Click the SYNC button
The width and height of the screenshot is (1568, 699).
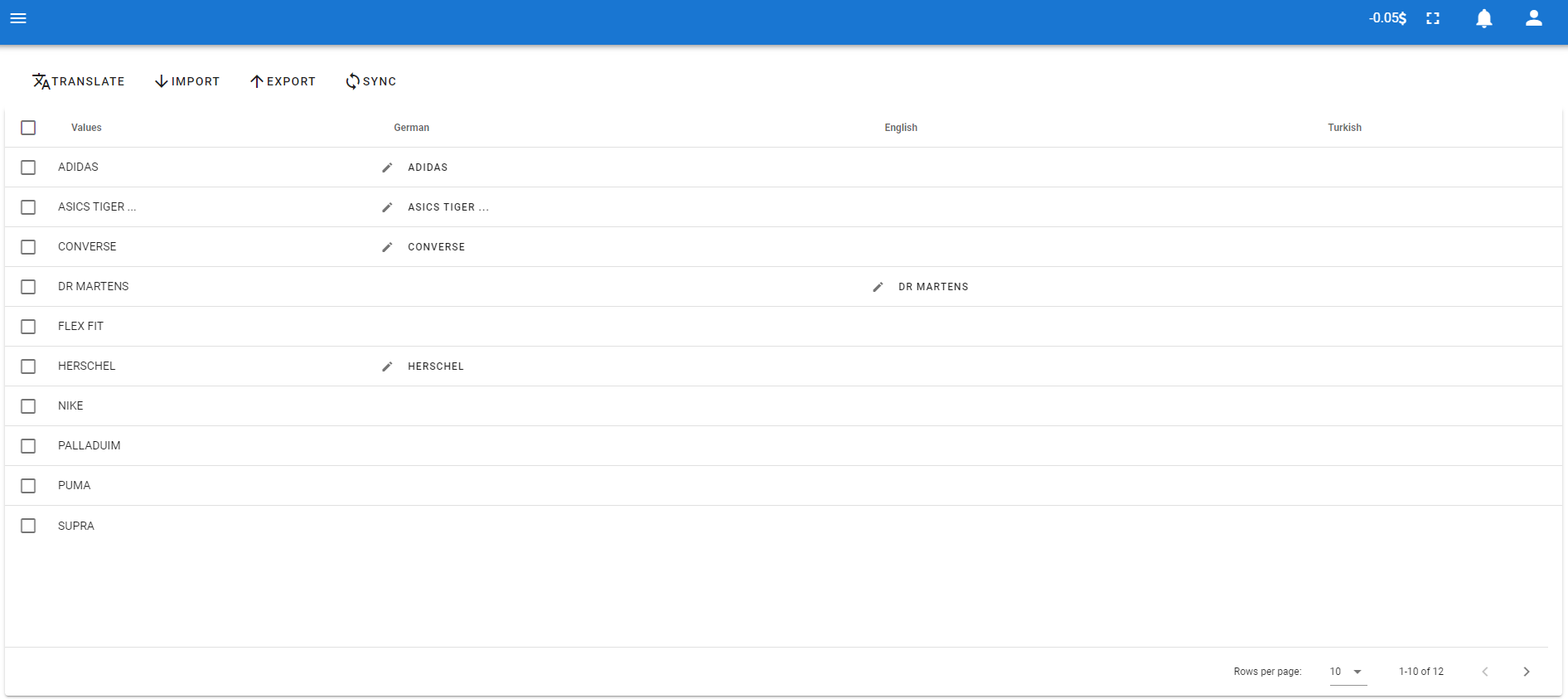tap(370, 81)
